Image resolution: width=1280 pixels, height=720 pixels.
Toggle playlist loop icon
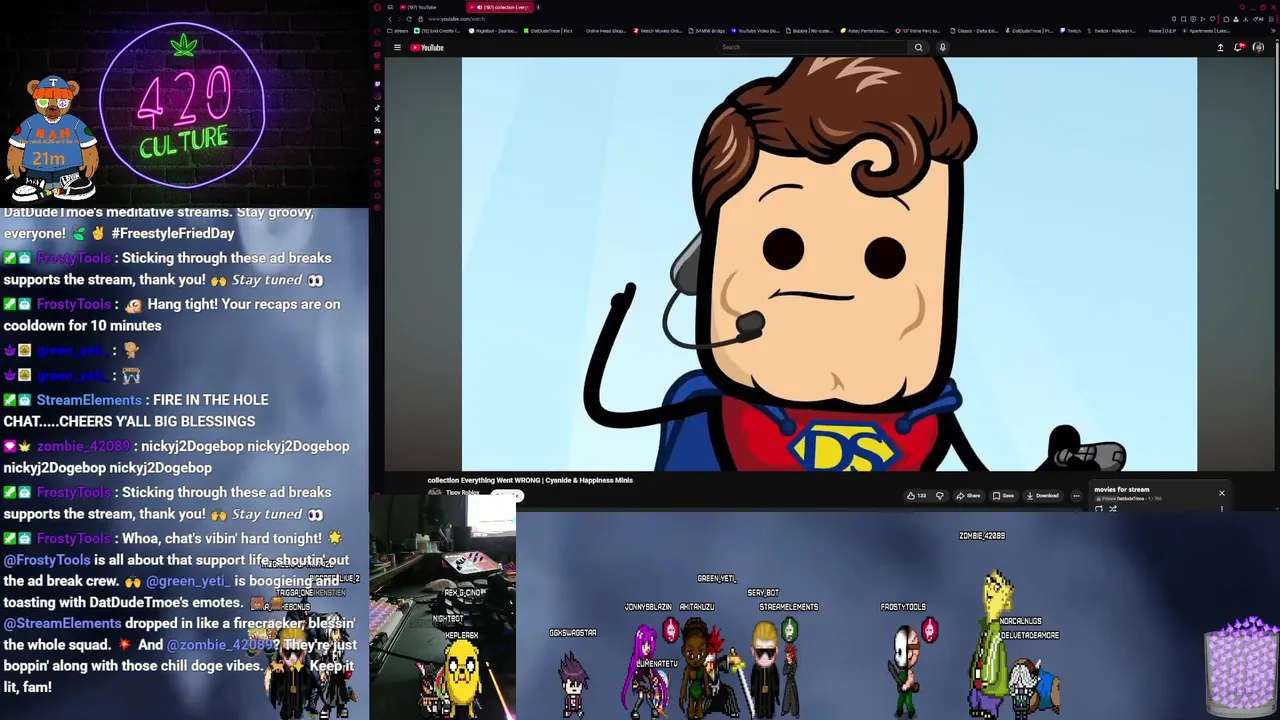[1099, 509]
